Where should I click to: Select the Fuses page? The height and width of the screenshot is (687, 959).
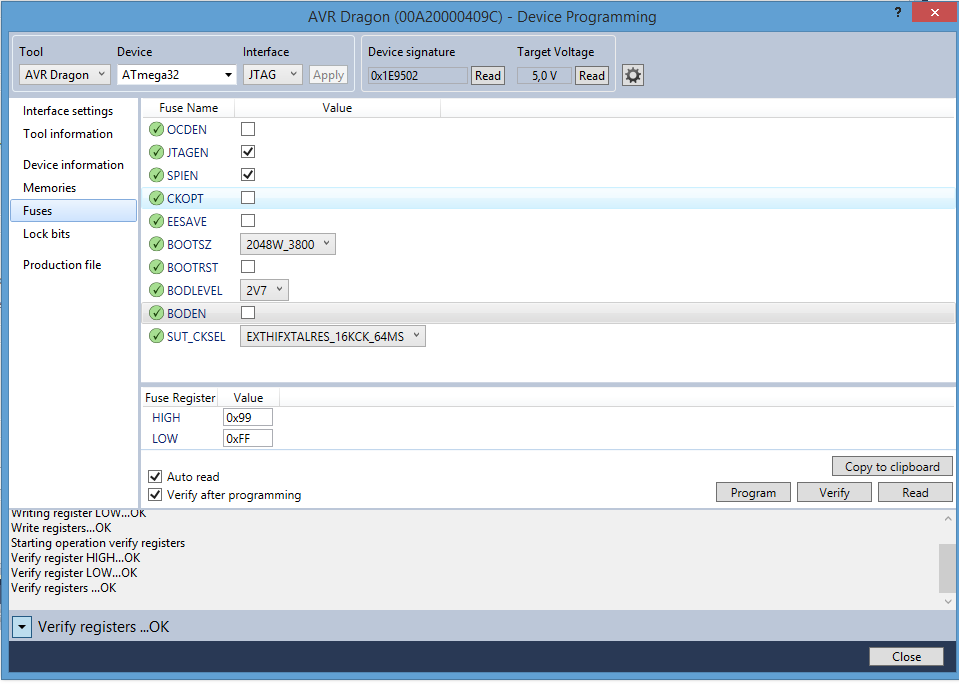point(73,210)
